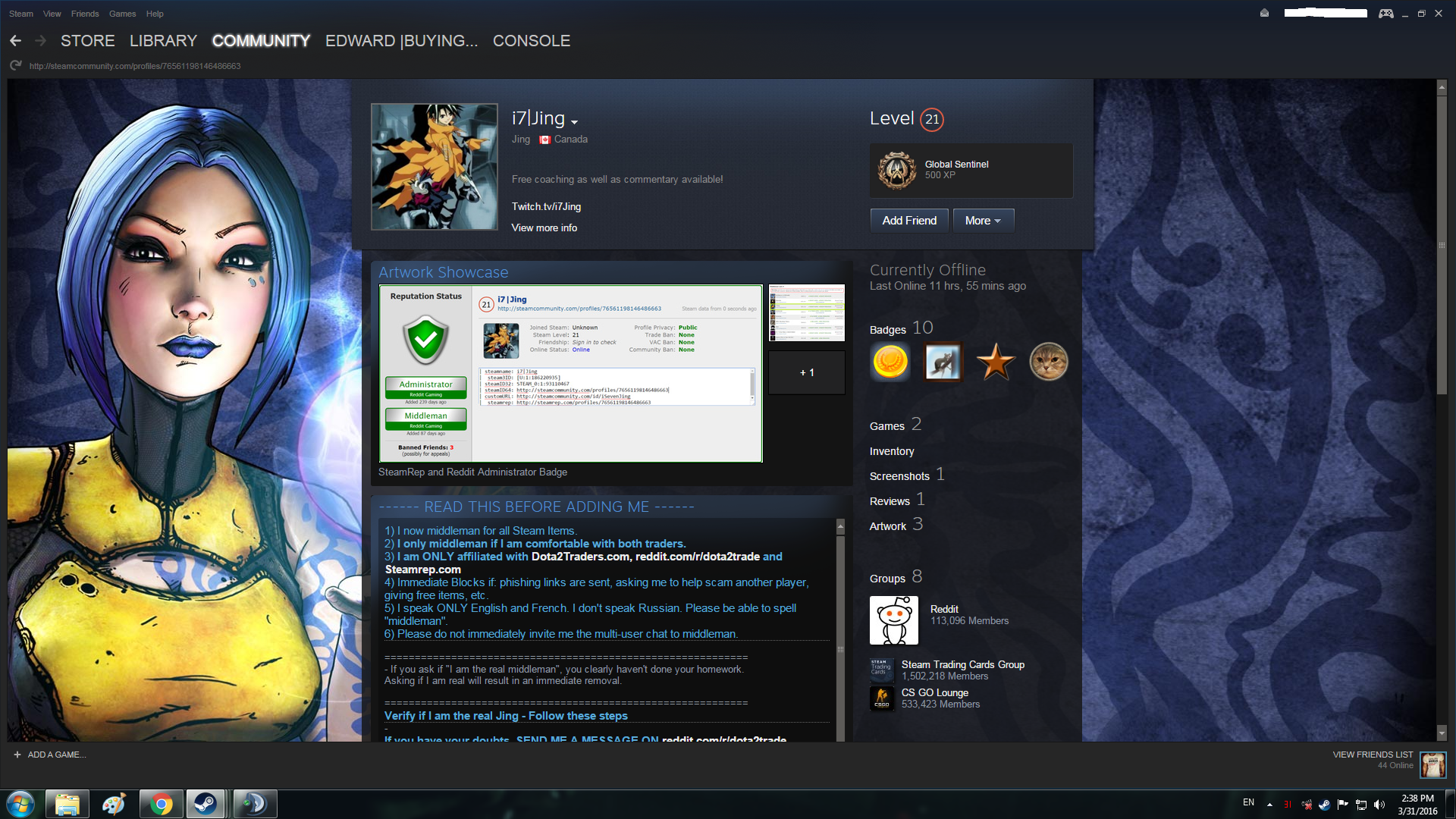Open the +1 artwork thumbnail
The image size is (1456, 819).
tap(807, 372)
